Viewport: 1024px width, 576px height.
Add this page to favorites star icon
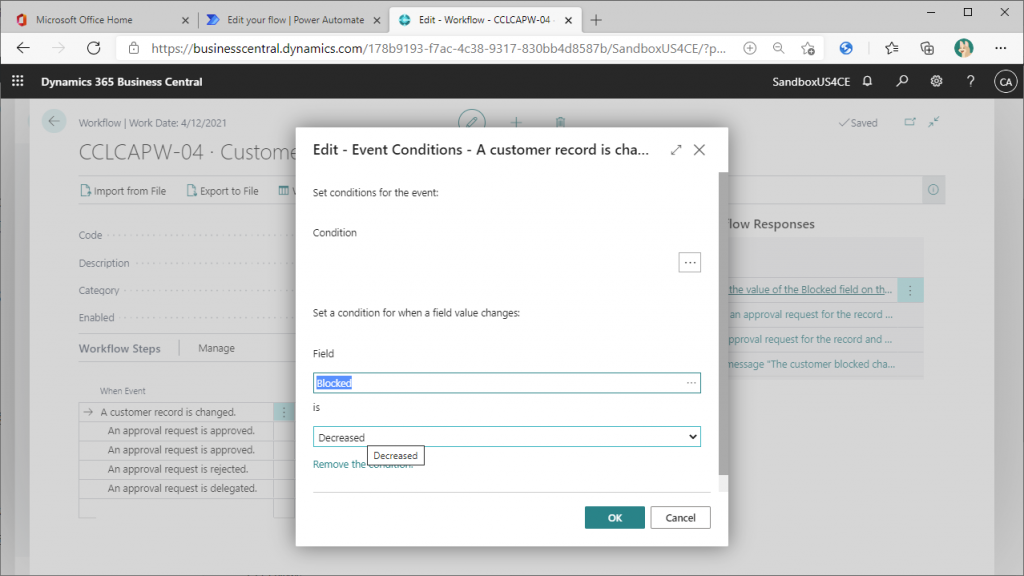coord(808,48)
